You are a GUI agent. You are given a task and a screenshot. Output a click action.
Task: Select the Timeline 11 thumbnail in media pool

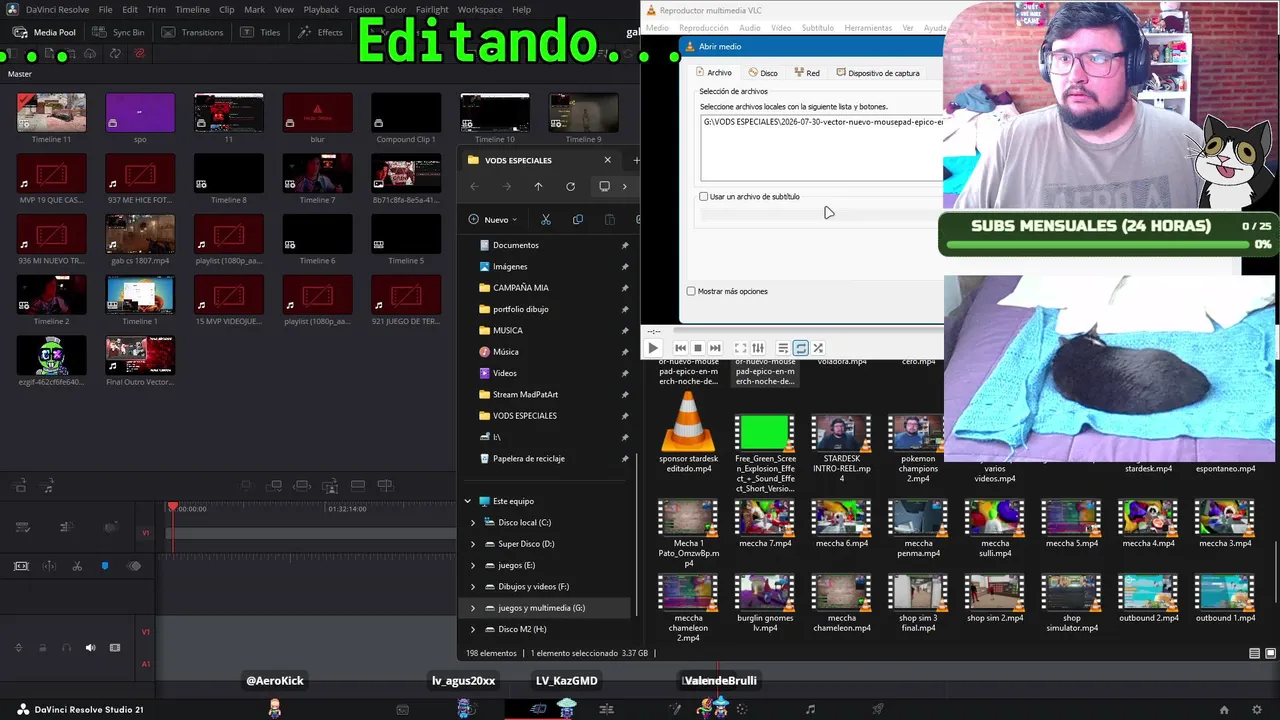coord(51,113)
